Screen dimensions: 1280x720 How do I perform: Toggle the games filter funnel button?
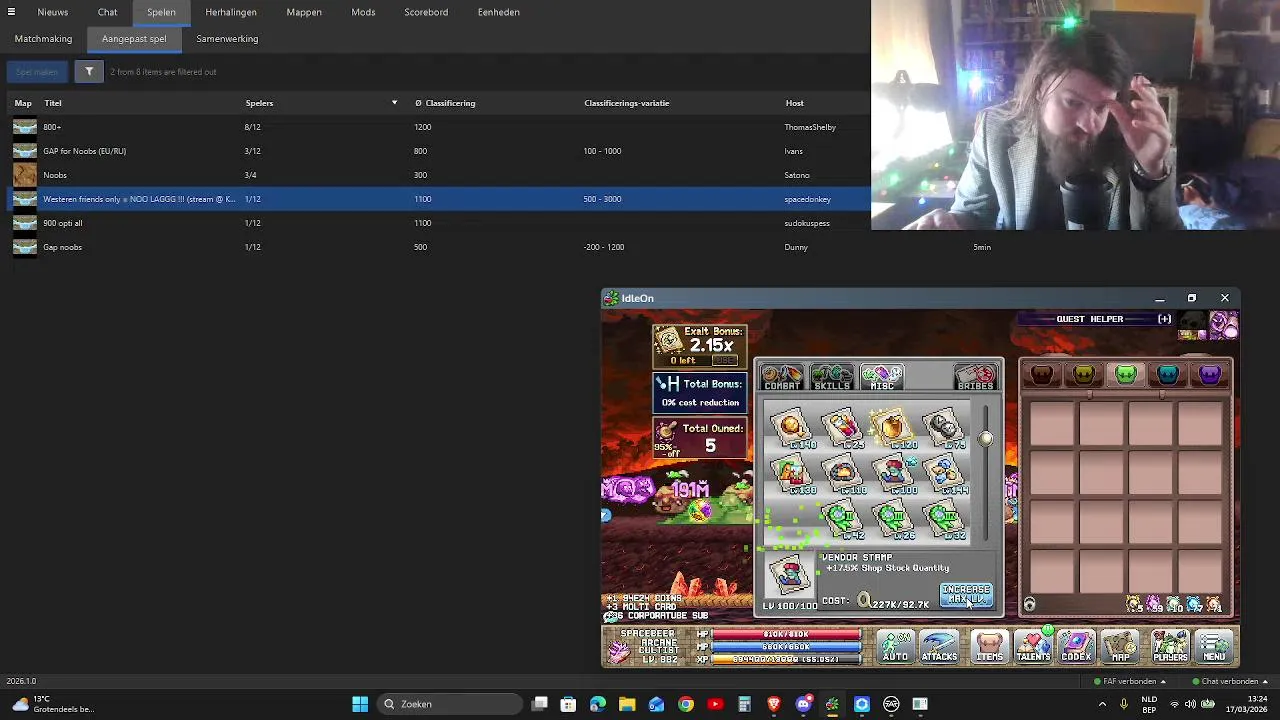(89, 72)
